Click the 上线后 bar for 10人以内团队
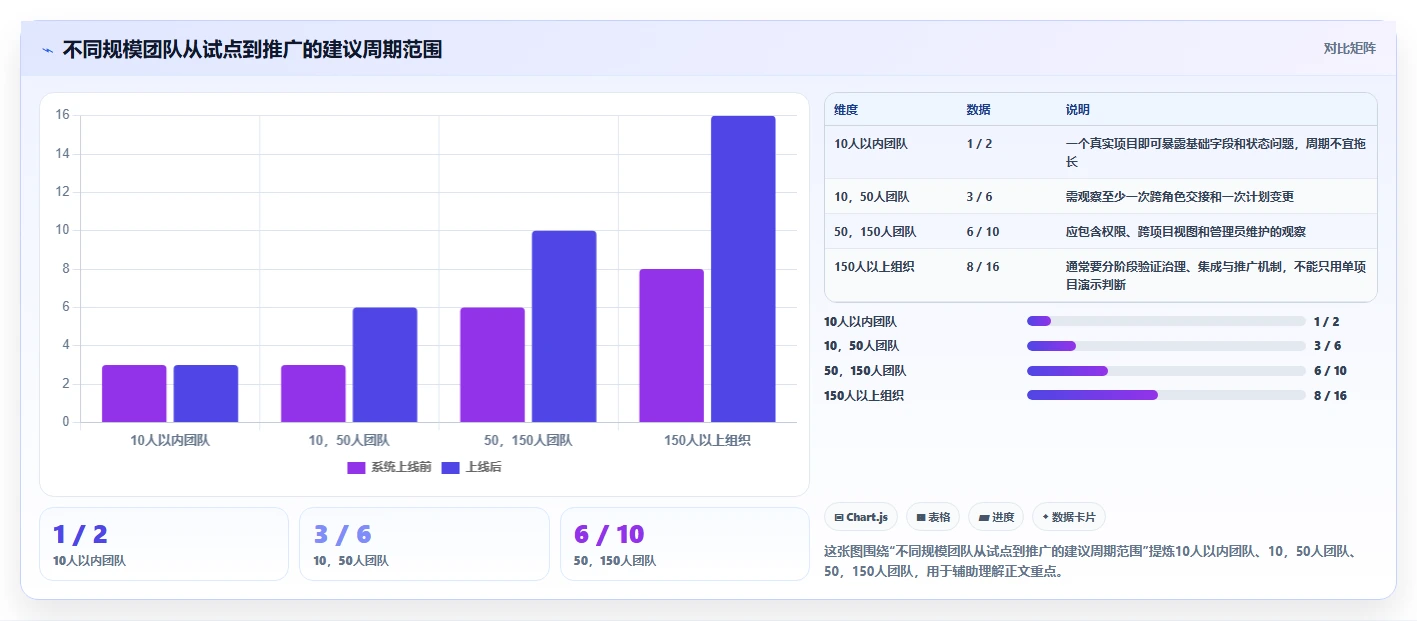1417x621 pixels. pos(206,394)
